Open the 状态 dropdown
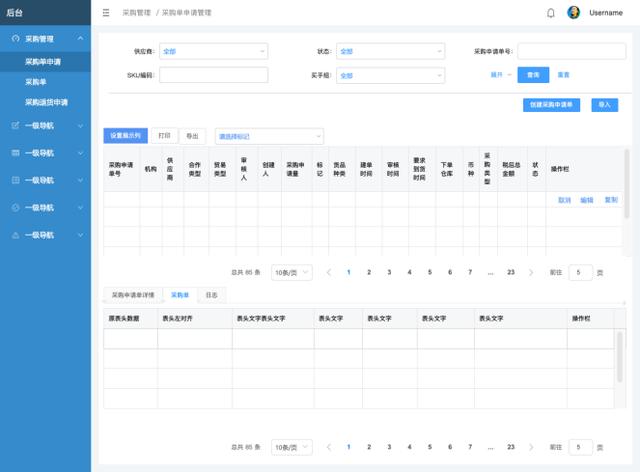 pyautogui.click(x=391, y=51)
